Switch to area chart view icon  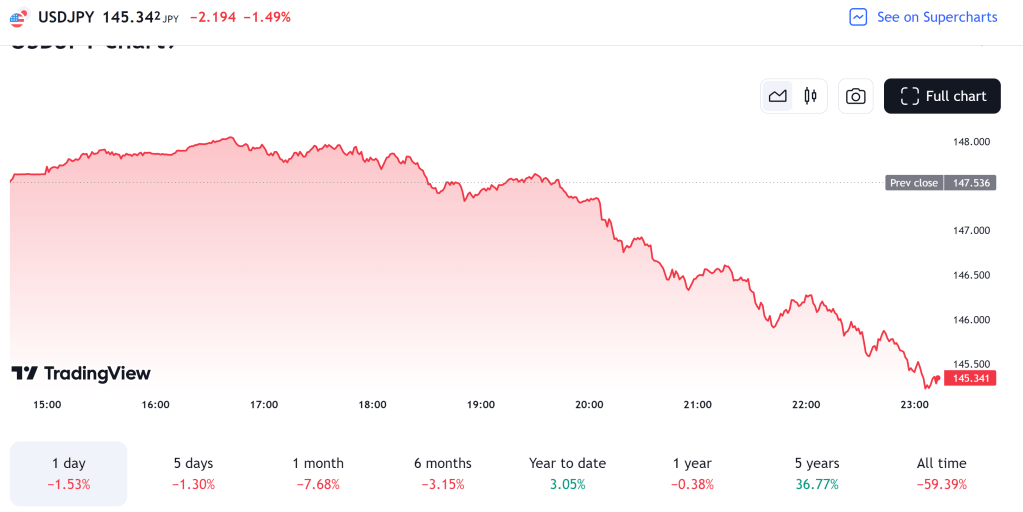(x=777, y=96)
